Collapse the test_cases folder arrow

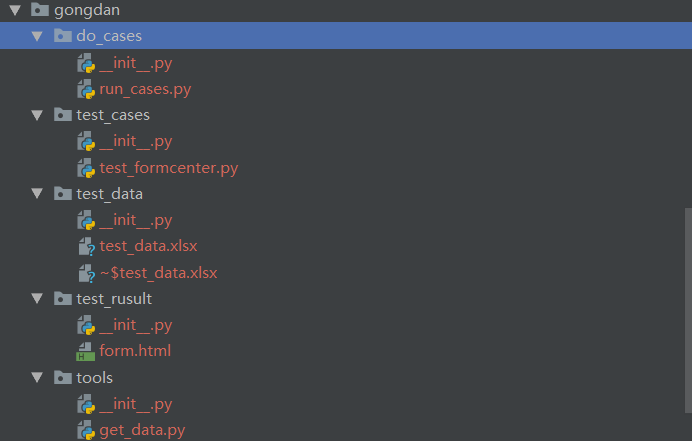[37, 115]
